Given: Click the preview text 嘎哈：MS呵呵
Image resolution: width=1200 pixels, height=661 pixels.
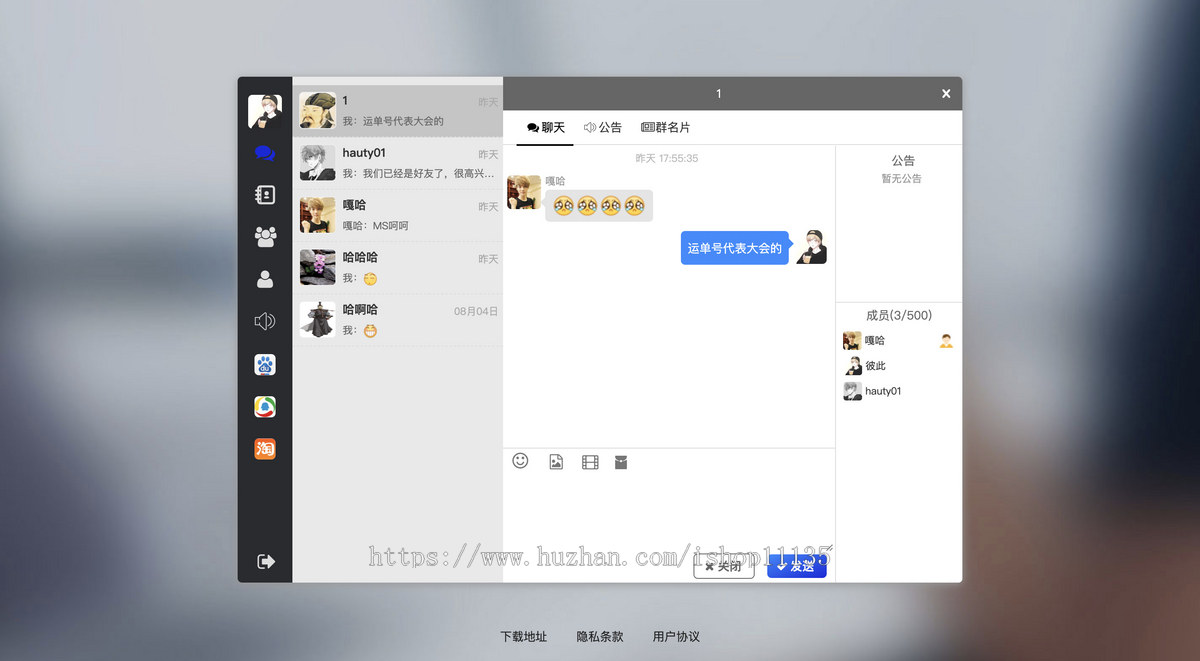Looking at the screenshot, I should pos(376,226).
